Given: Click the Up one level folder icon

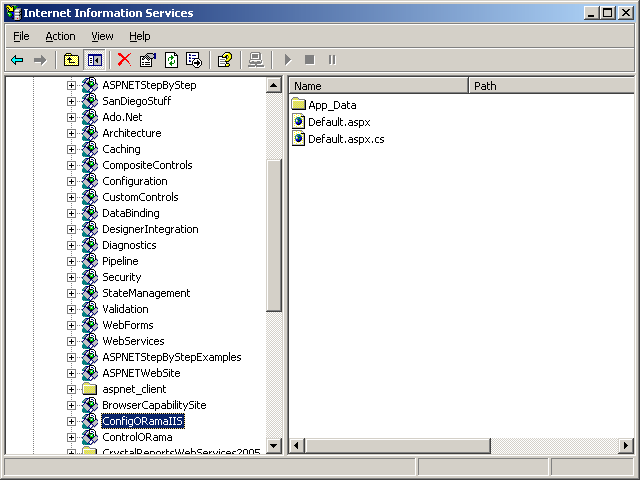Looking at the screenshot, I should tap(71, 60).
